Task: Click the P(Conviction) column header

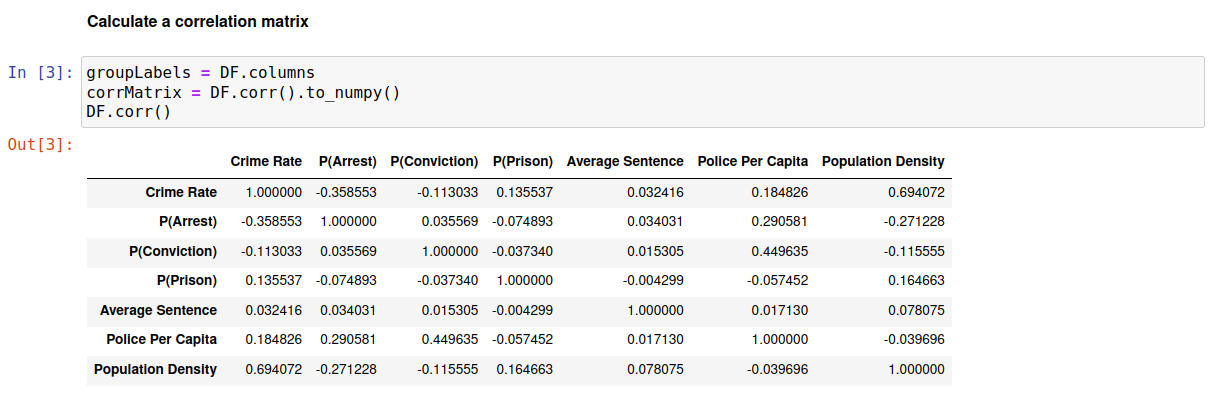Action: 434,161
